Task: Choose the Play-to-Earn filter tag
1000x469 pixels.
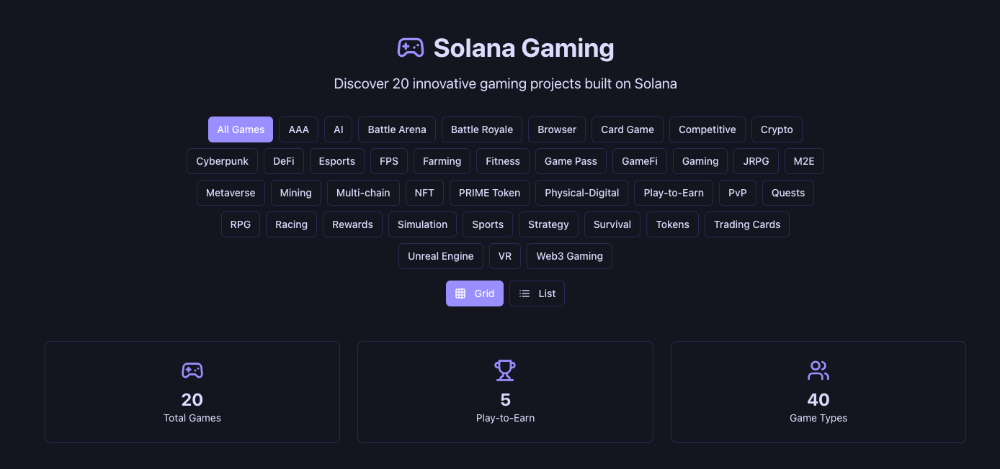Action: [673, 193]
